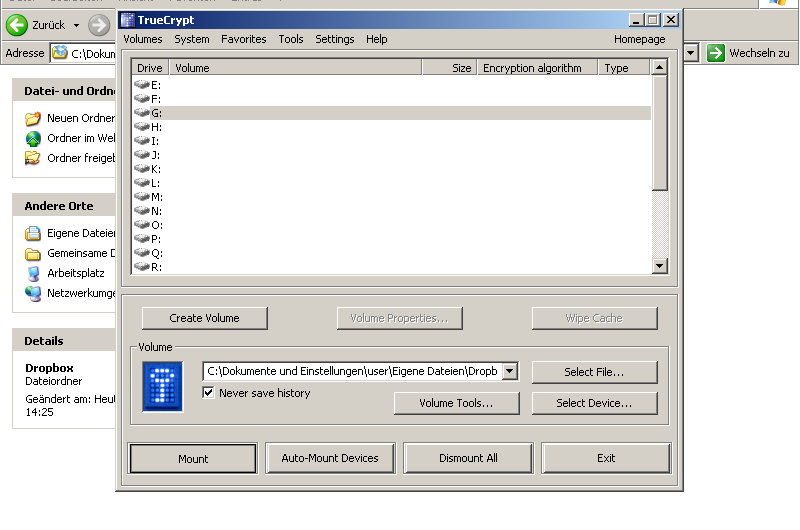Click the grey forward arrow in Explorer

(x=99, y=25)
